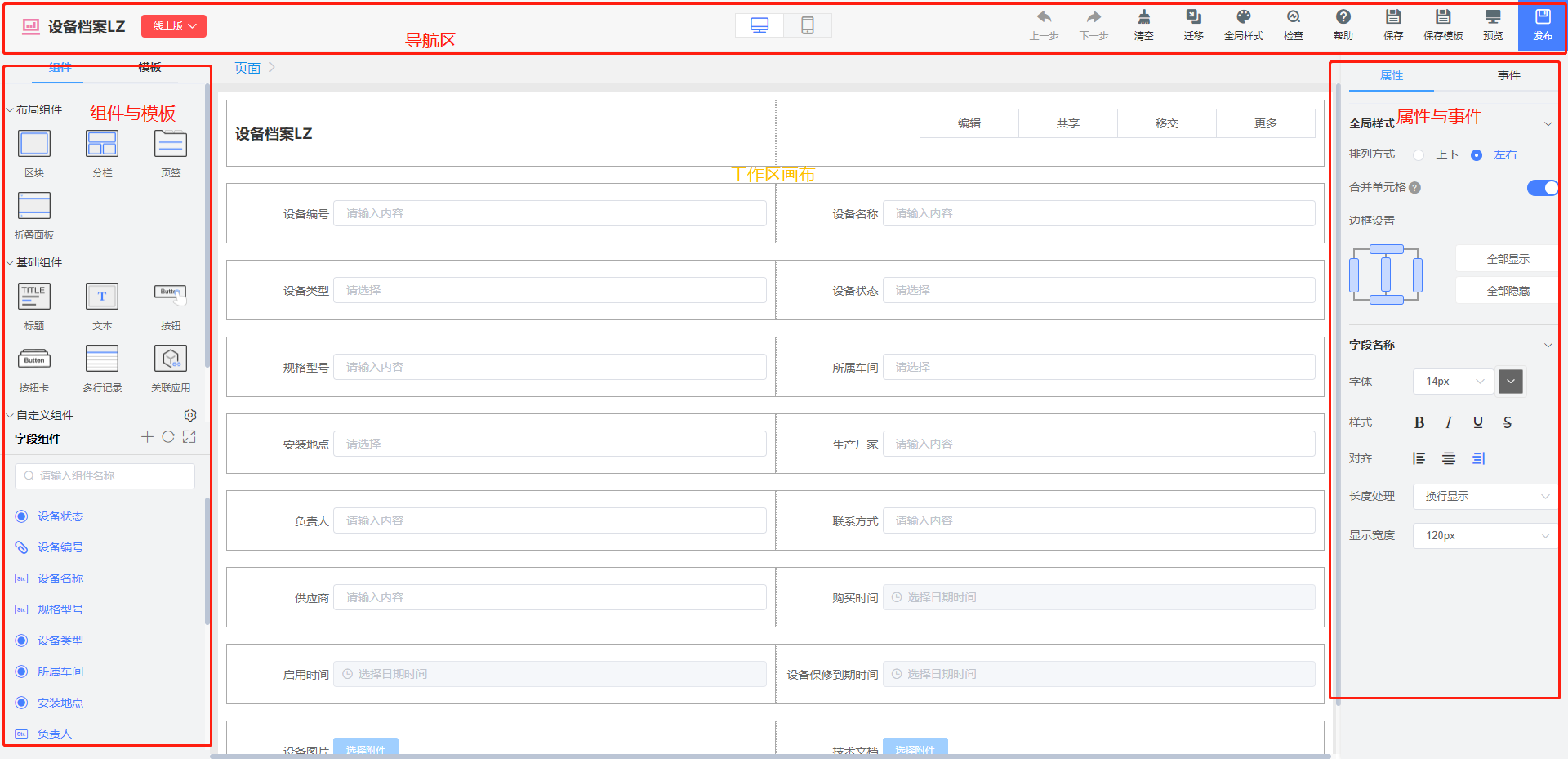The image size is (1568, 759).
Task: Switch to the 模板 tab
Action: (x=149, y=68)
